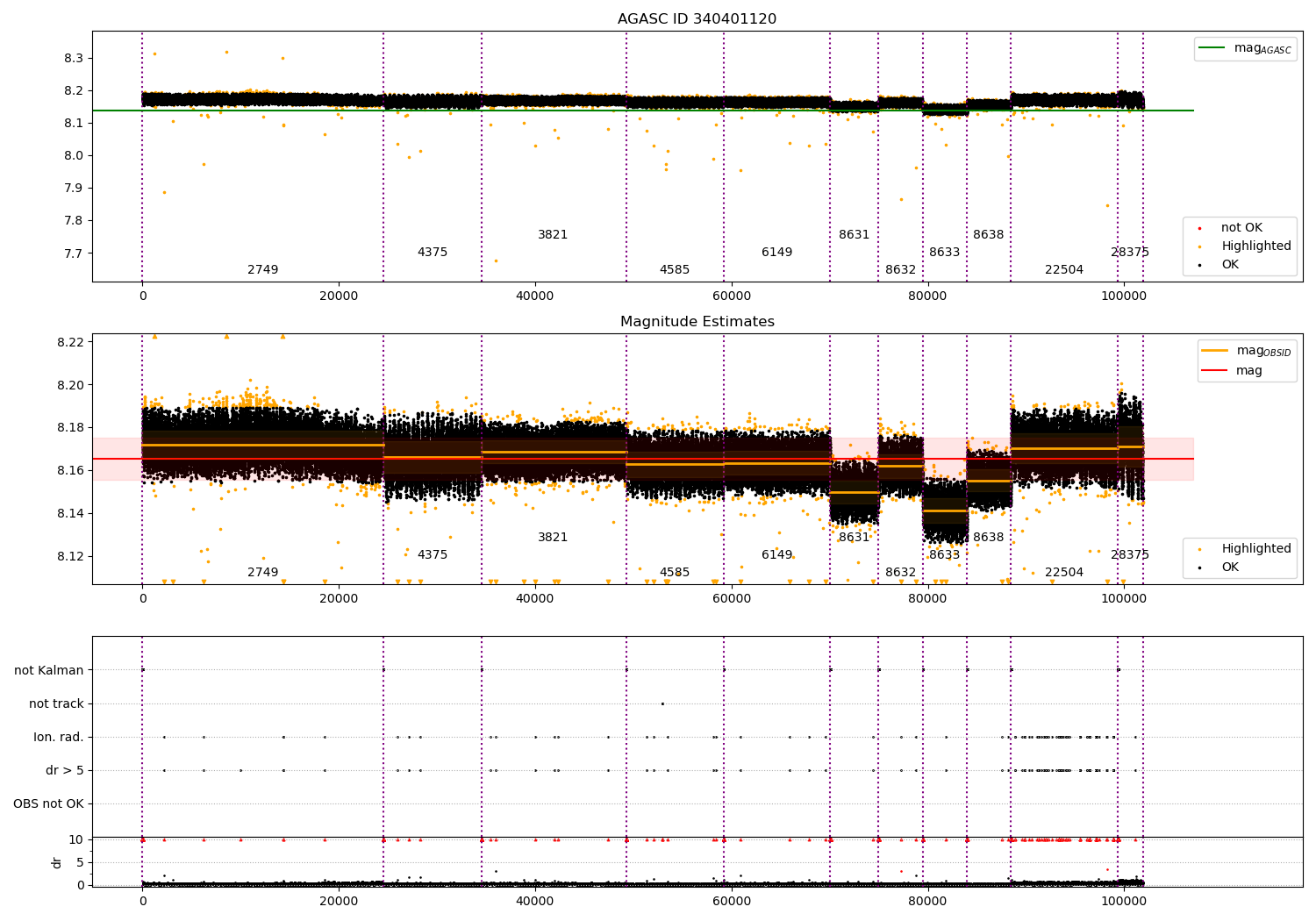The width and height of the screenshot is (1316, 921).
Task: Click "OK" in the middle panel's lower legend
Action: pos(1230,568)
